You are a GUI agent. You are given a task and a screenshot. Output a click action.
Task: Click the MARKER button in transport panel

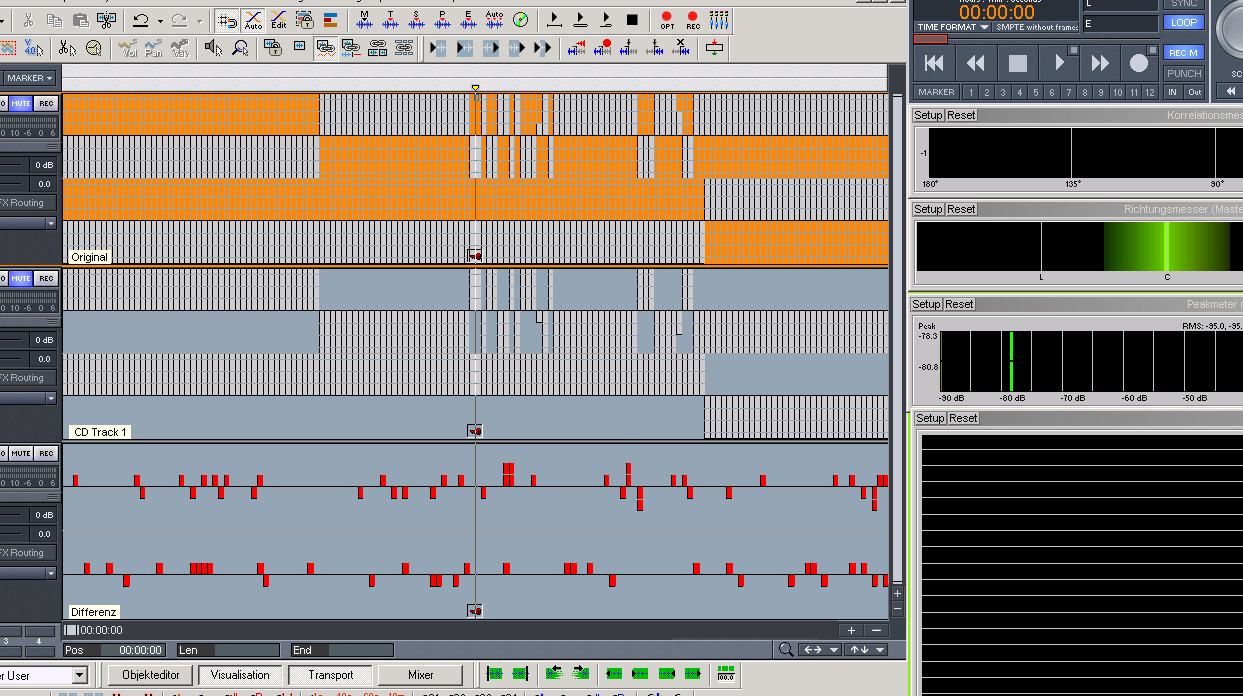[936, 92]
